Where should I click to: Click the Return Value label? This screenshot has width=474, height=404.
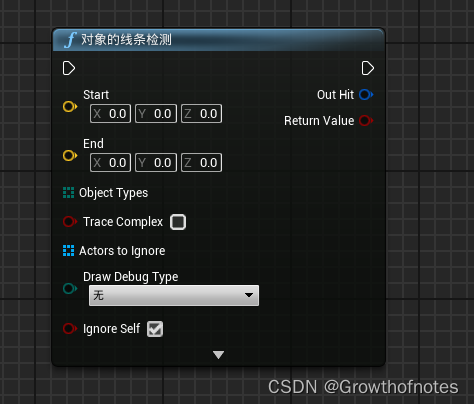coord(319,121)
